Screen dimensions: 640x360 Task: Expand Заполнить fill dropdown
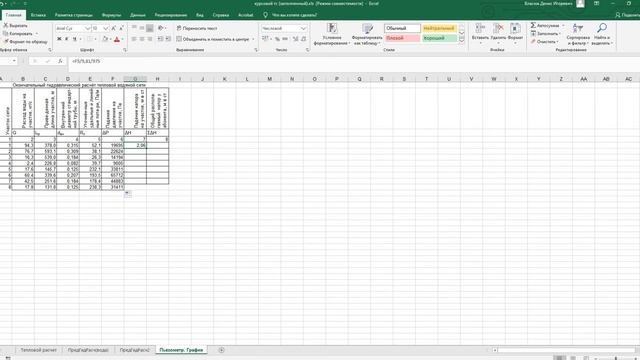tap(560, 33)
